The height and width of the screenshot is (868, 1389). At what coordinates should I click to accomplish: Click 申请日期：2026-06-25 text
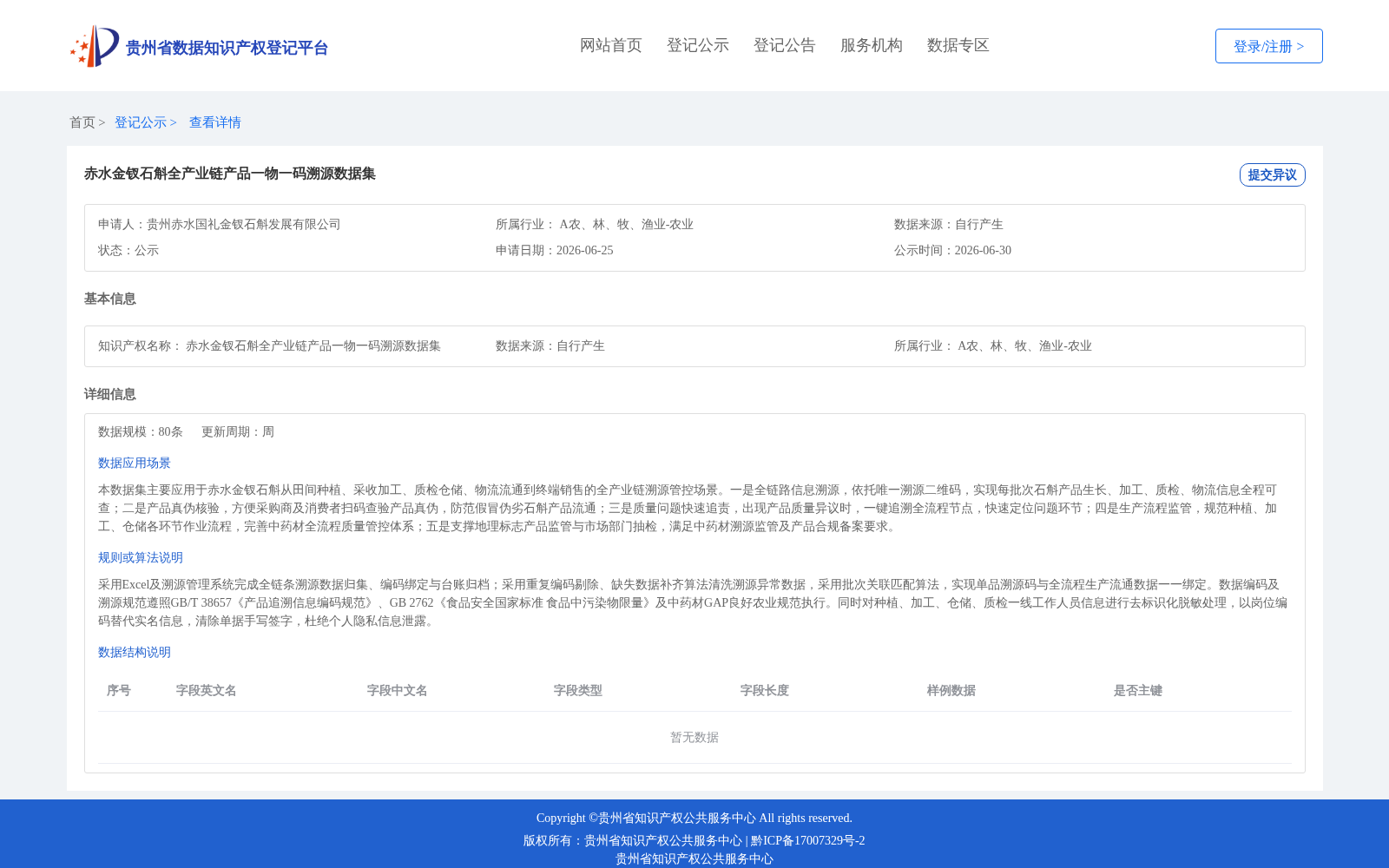pos(555,250)
